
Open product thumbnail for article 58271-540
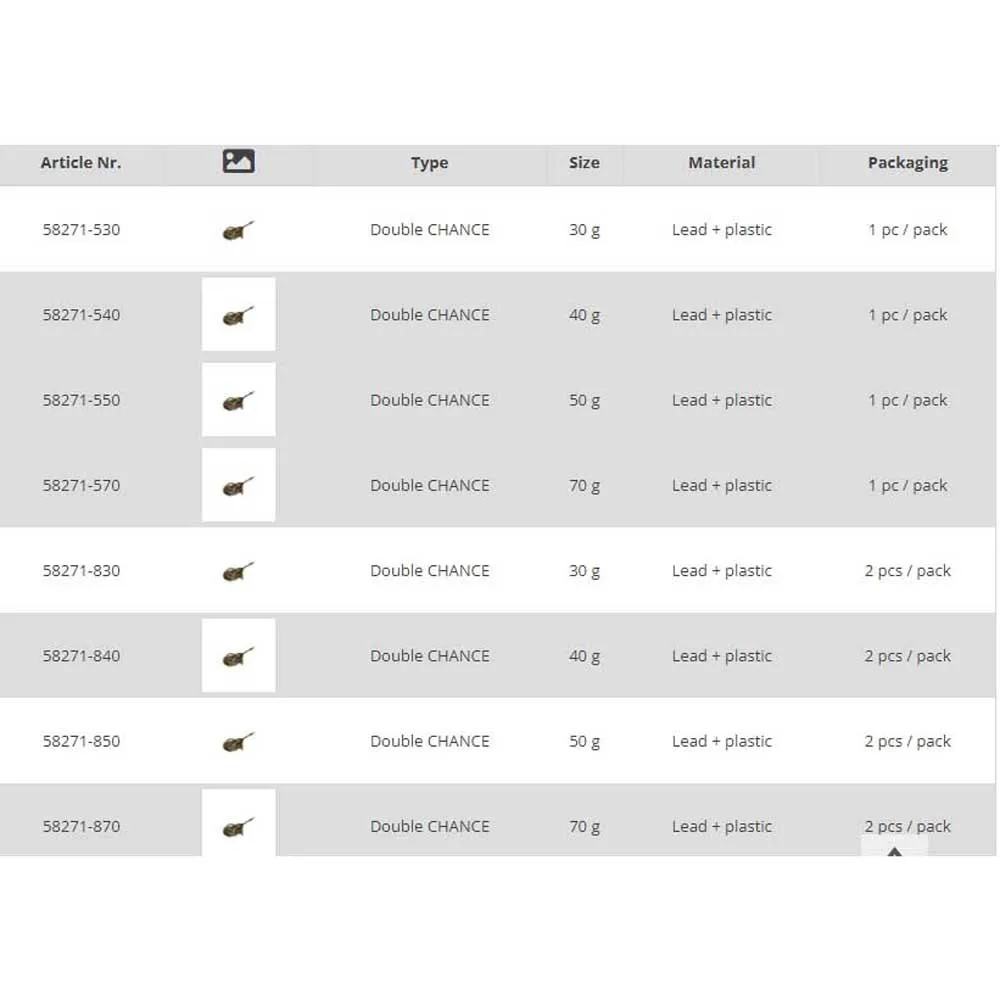coord(238,315)
